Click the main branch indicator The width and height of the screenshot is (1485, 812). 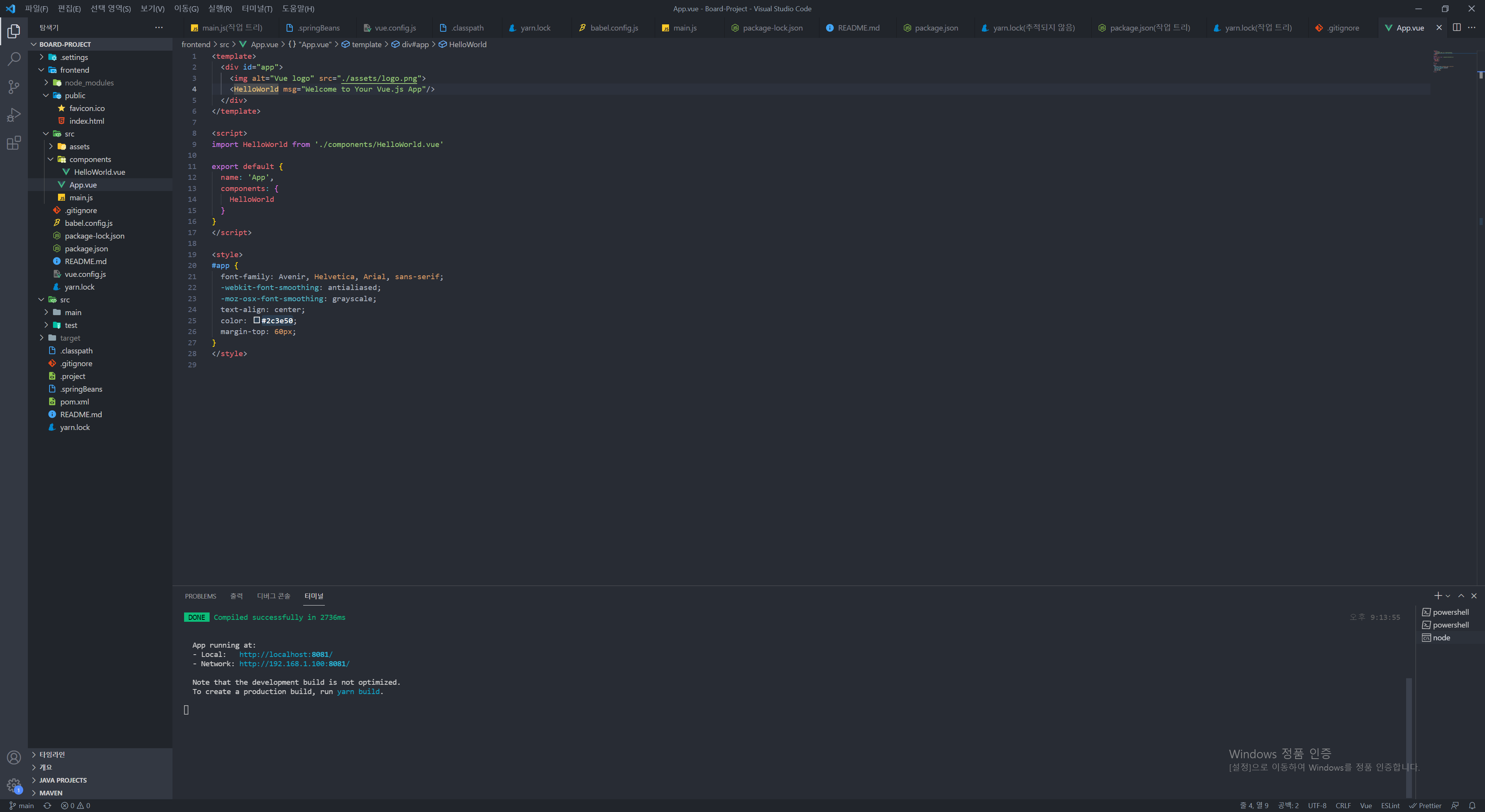pyautogui.click(x=22, y=806)
